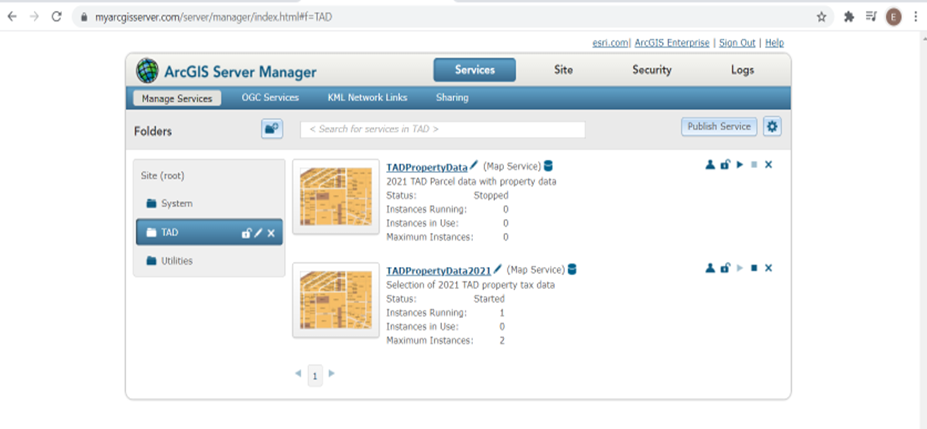Open the TADPropertyData service link
927x429 pixels.
pos(427,167)
